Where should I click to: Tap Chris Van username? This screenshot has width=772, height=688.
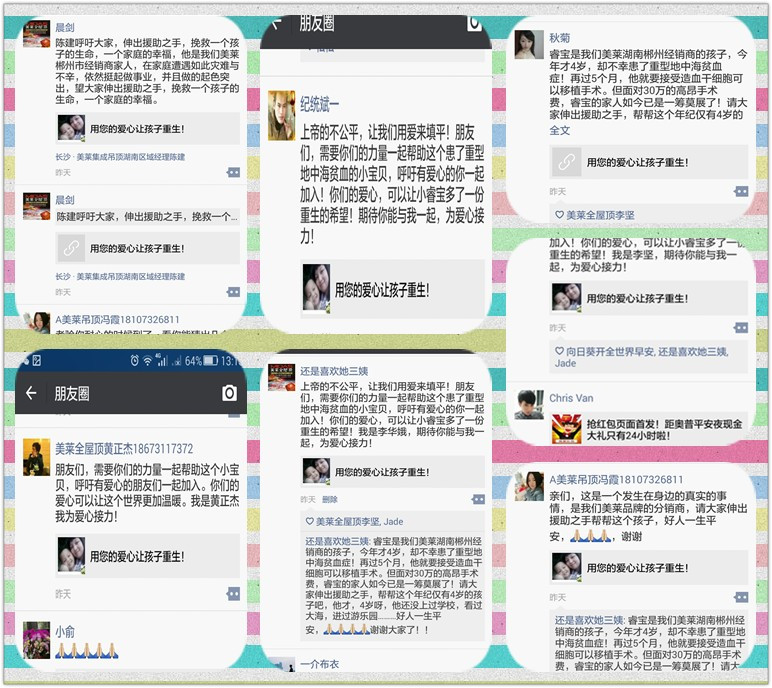[571, 398]
